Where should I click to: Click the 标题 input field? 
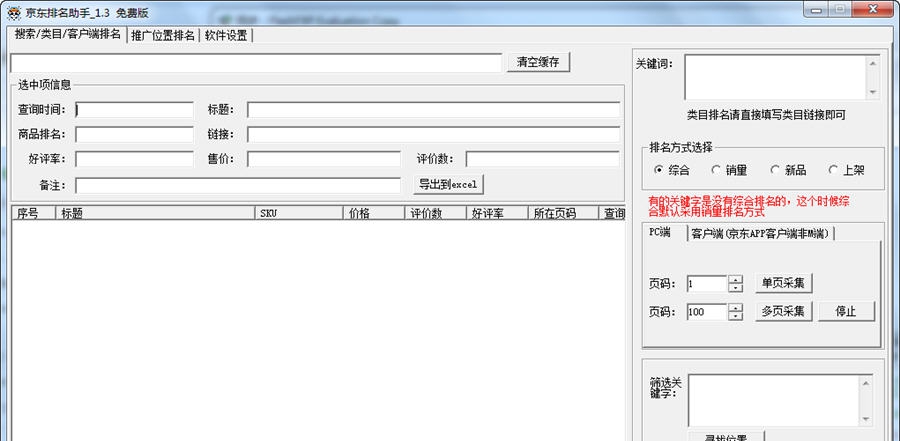433,110
